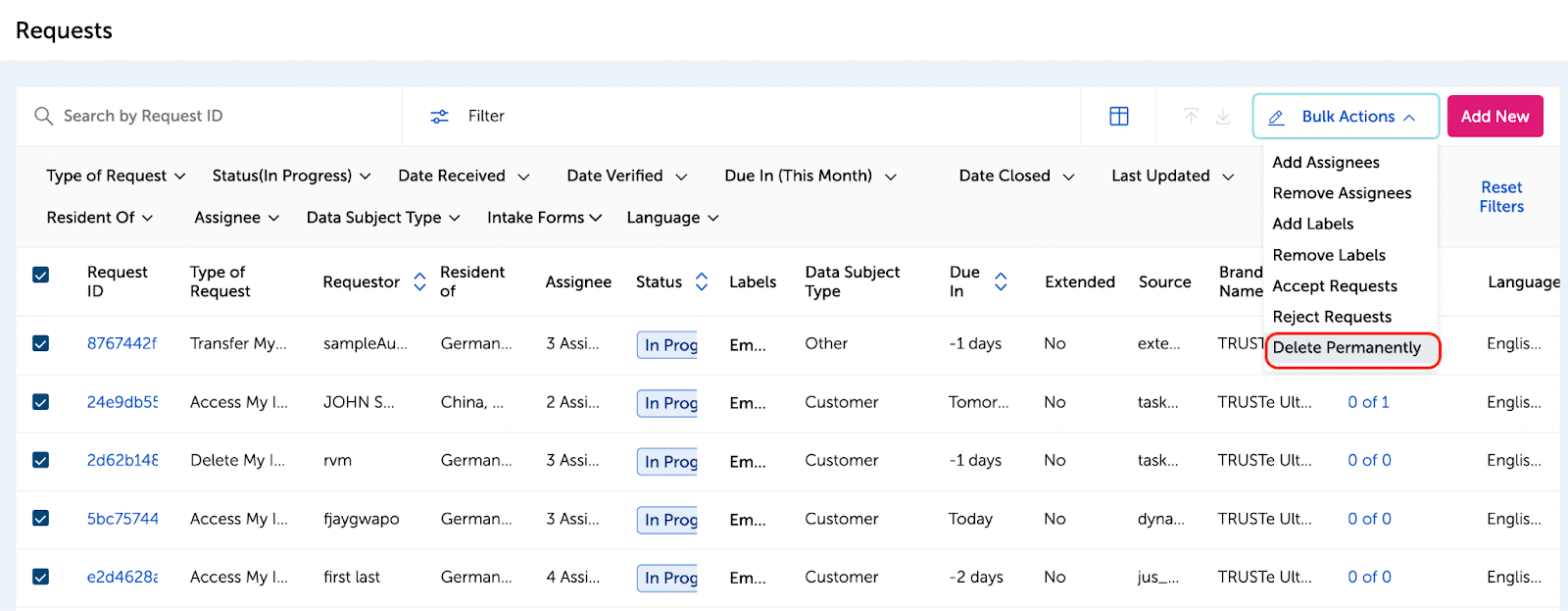Image resolution: width=1568 pixels, height=611 pixels.
Task: Uncheck the checkbox for request 5bc75744
Action: pos(41,518)
